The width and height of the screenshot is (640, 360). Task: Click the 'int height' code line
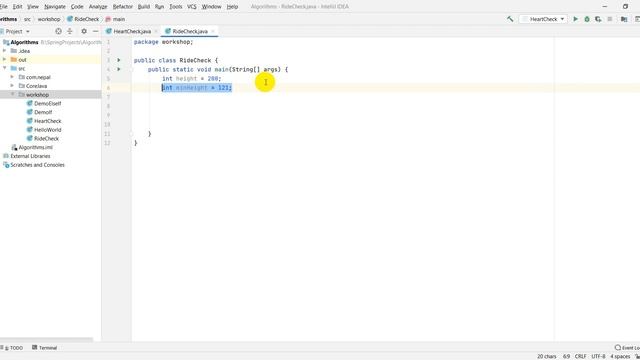coord(191,78)
